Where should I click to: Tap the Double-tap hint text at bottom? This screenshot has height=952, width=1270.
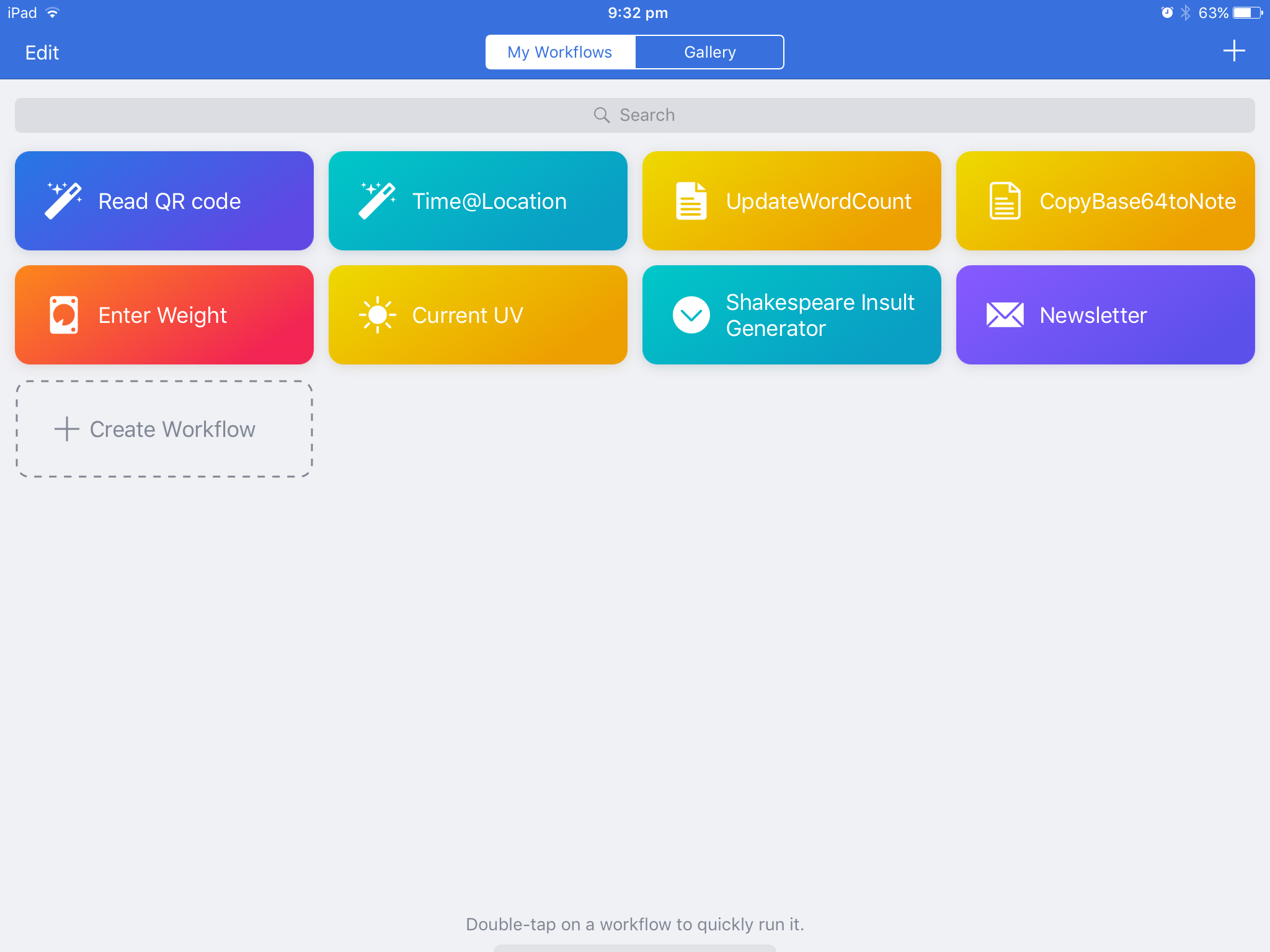coord(635,924)
